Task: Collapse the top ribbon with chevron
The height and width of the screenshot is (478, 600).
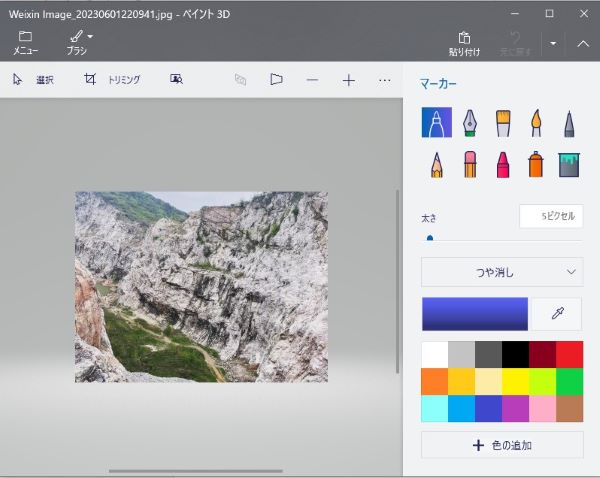Action: [x=584, y=43]
